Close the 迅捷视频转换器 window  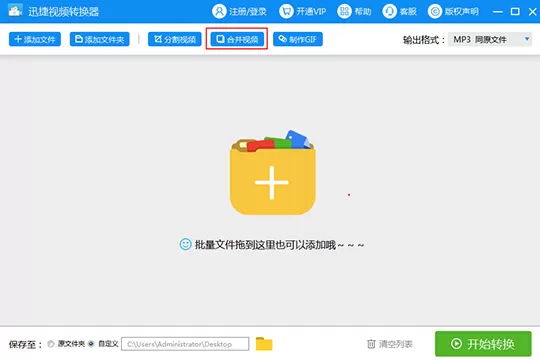[532, 12]
